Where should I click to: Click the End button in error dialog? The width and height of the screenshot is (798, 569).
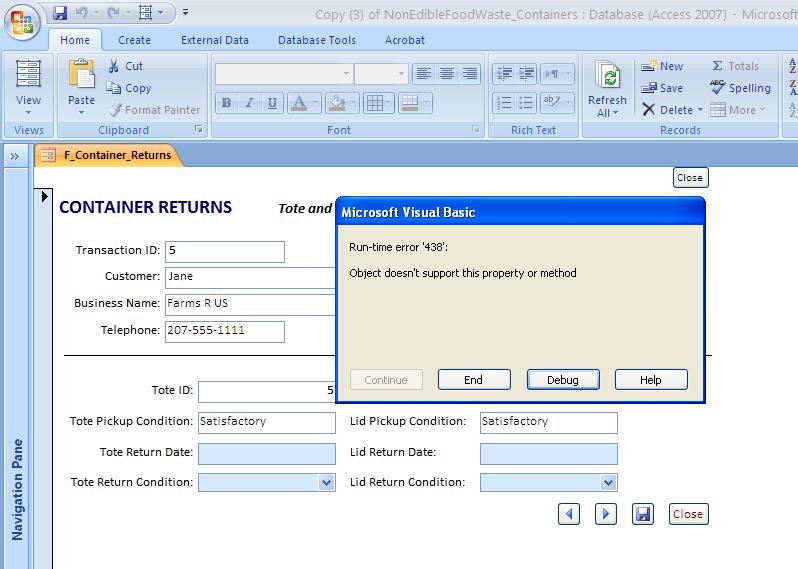point(474,380)
